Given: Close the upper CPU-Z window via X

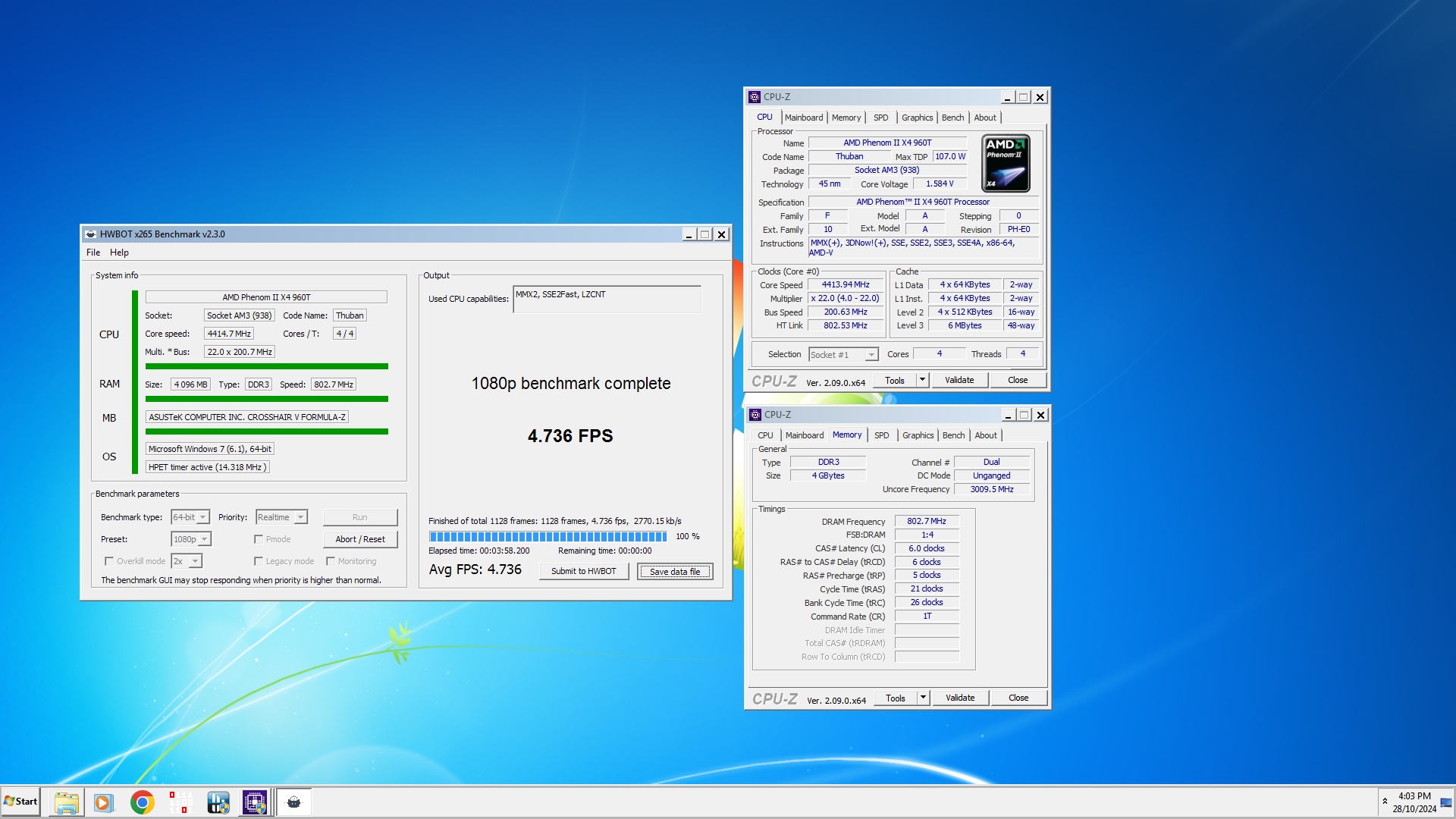Looking at the screenshot, I should (x=1040, y=97).
